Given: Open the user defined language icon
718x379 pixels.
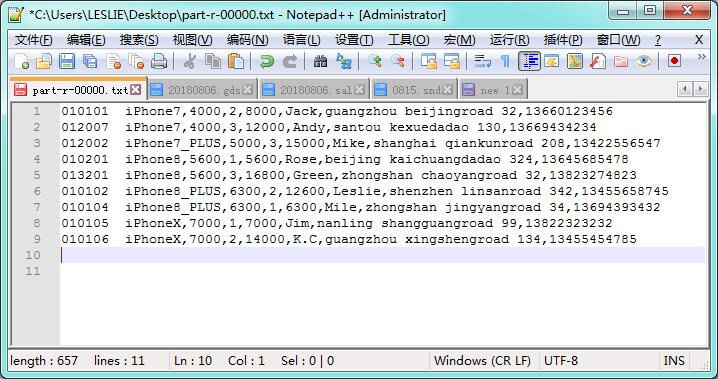Looking at the screenshot, I should [x=552, y=61].
